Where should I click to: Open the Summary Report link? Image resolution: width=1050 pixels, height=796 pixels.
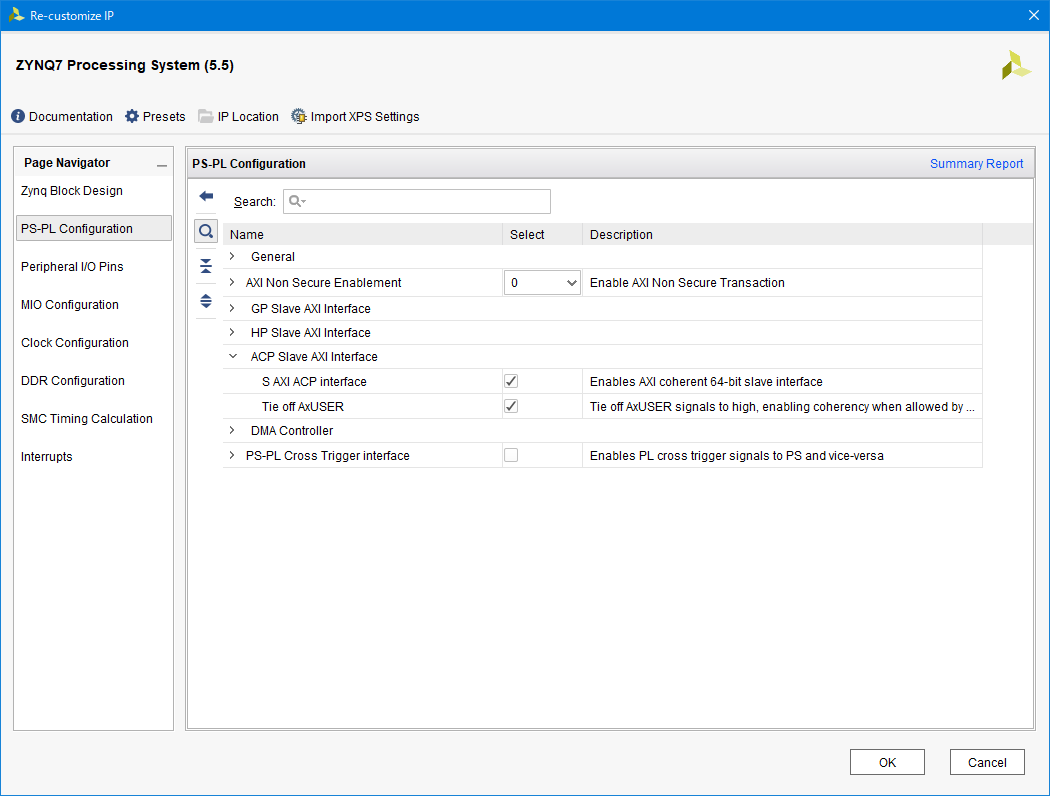[976, 163]
